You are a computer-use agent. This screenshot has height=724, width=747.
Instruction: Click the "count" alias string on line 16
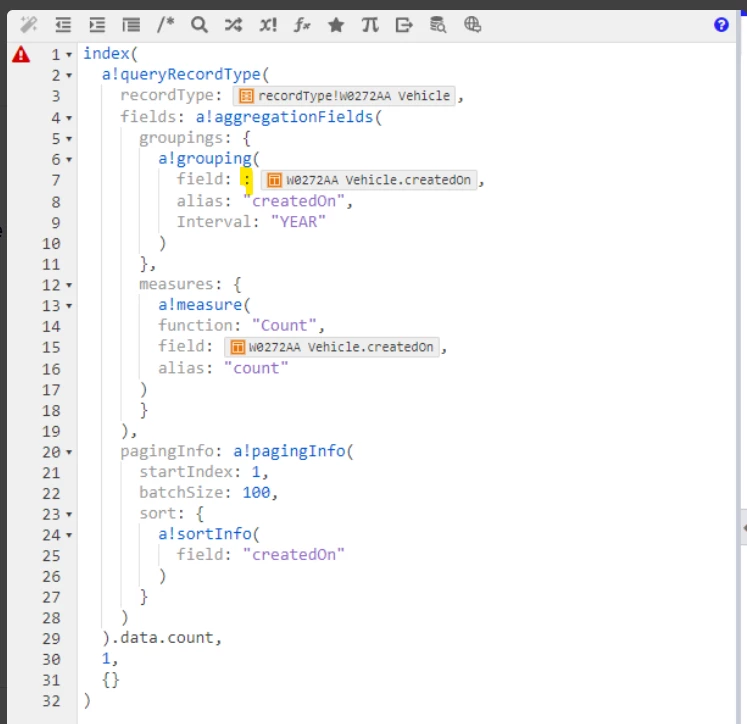coord(256,368)
